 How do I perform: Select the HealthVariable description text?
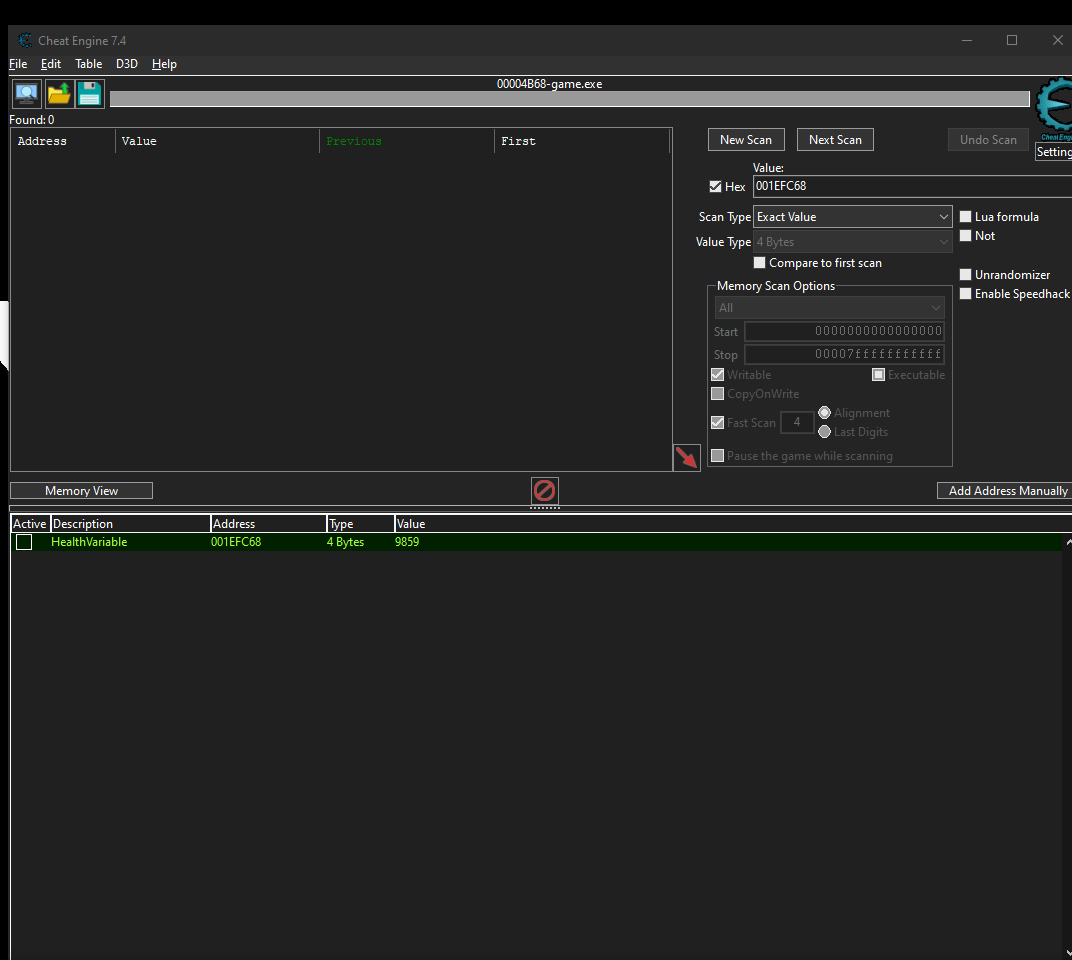click(x=89, y=542)
